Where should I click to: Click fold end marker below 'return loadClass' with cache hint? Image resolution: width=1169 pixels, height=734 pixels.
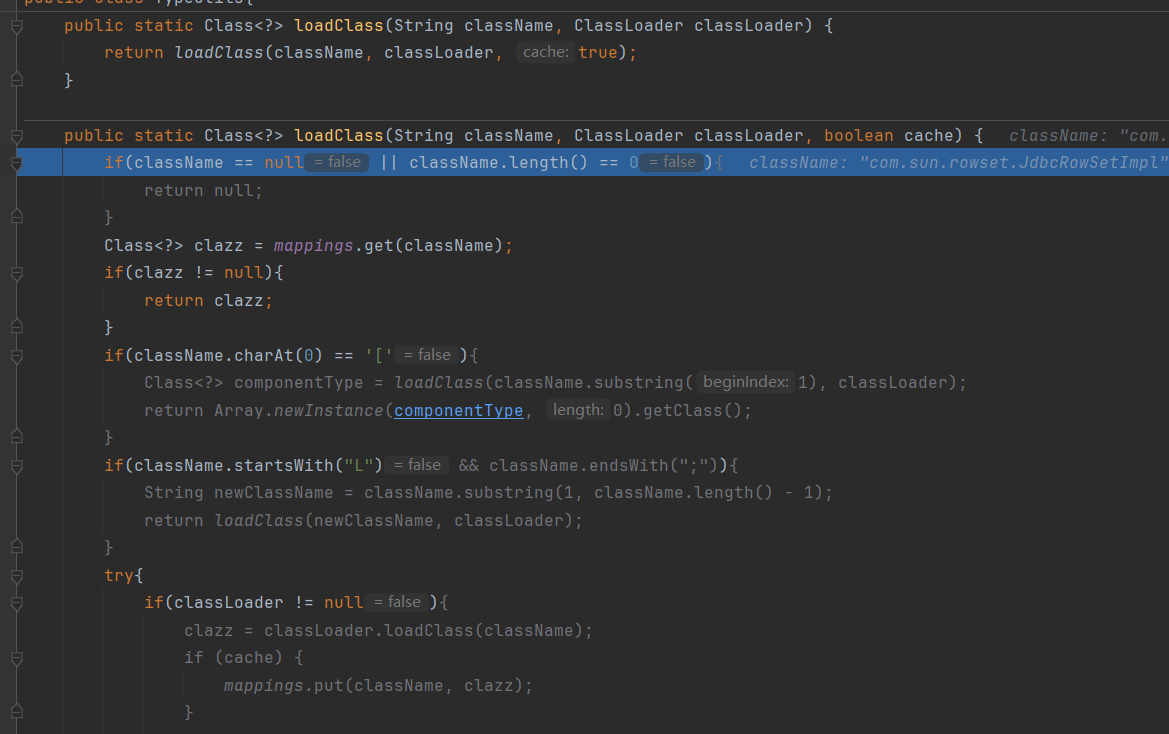point(16,79)
